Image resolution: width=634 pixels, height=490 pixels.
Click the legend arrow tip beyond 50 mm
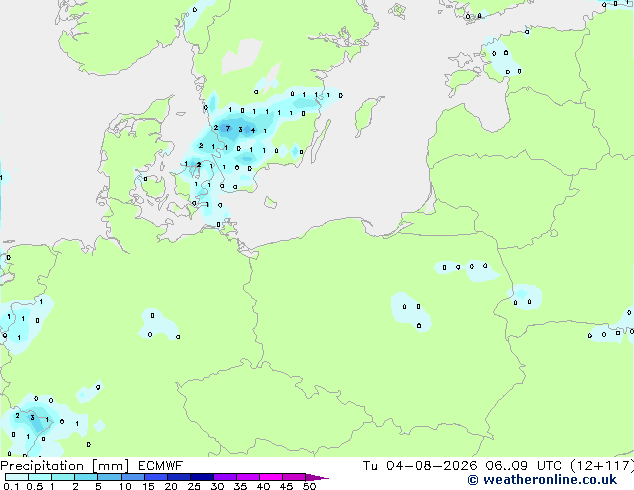[x=317, y=477]
